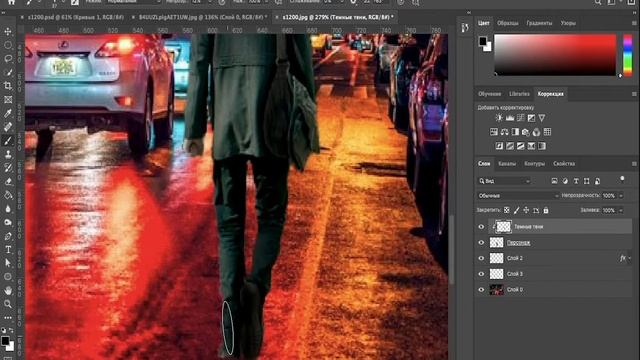Screen dimensions: 640x360
Task: Open the layer blend mode dropdown (Обычные)
Action: 518,196
